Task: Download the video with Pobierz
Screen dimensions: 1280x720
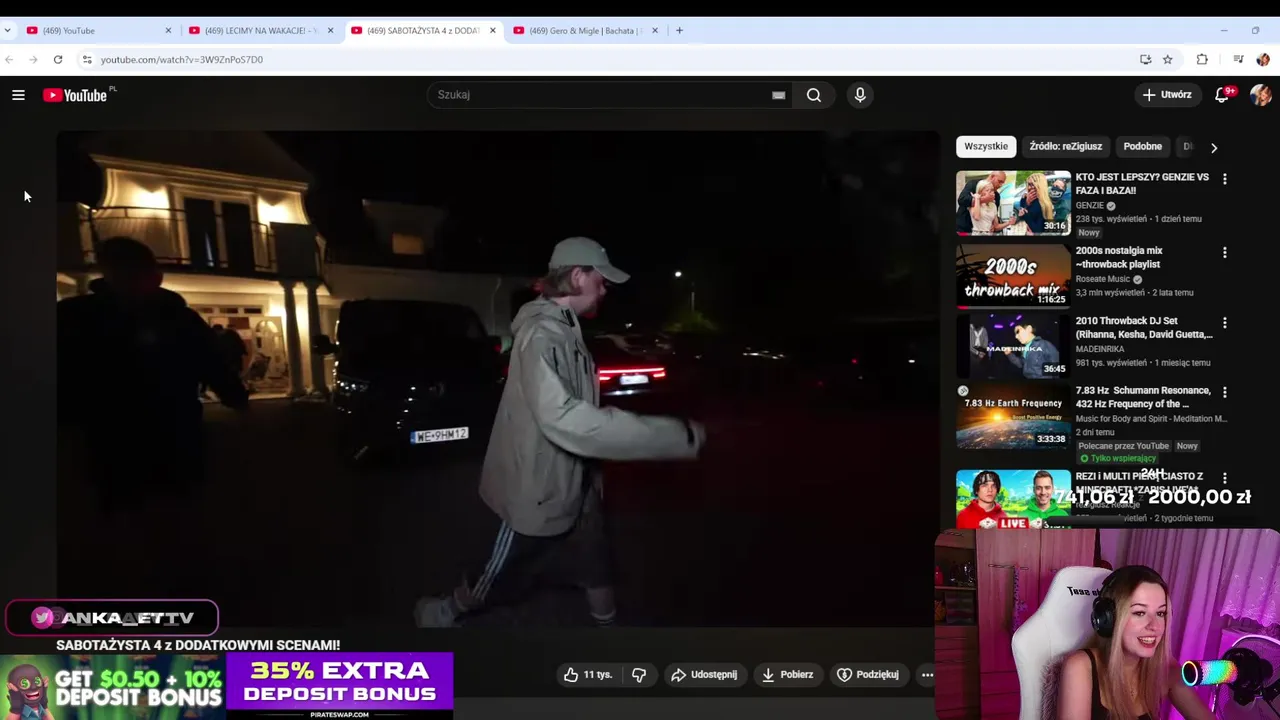Action: pos(788,675)
